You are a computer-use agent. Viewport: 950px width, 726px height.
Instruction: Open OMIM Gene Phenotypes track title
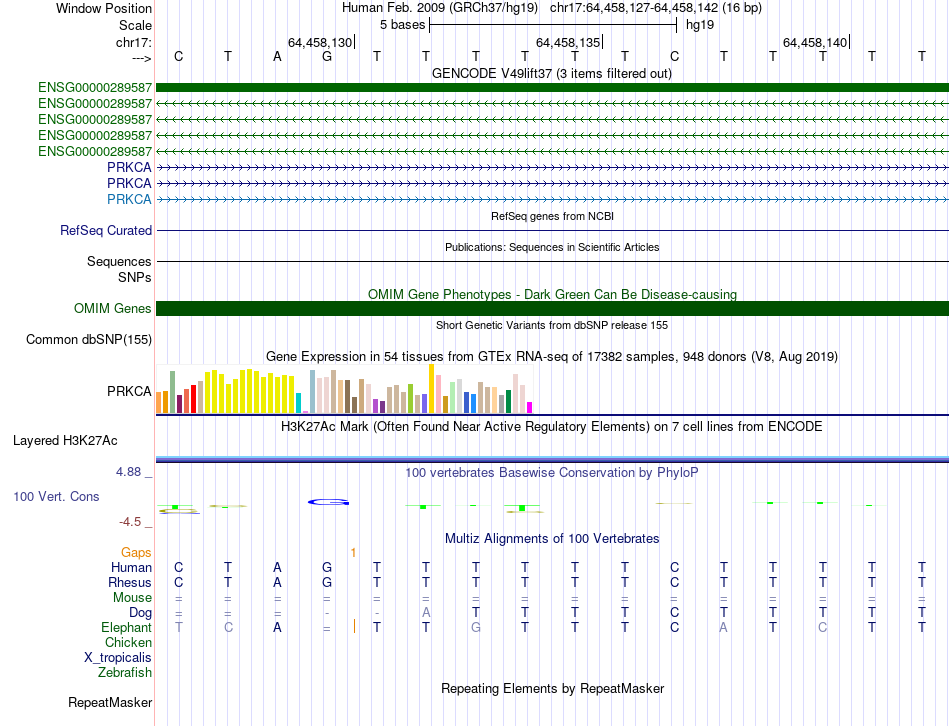point(552,295)
